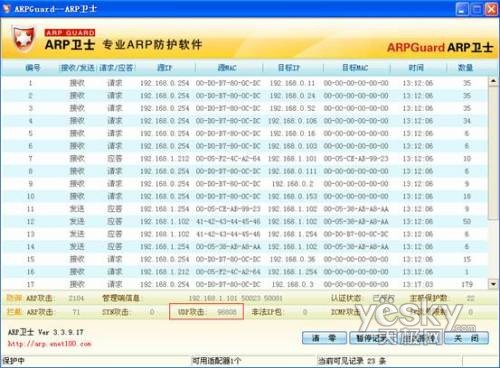Click the 时间 column header

coord(416,68)
